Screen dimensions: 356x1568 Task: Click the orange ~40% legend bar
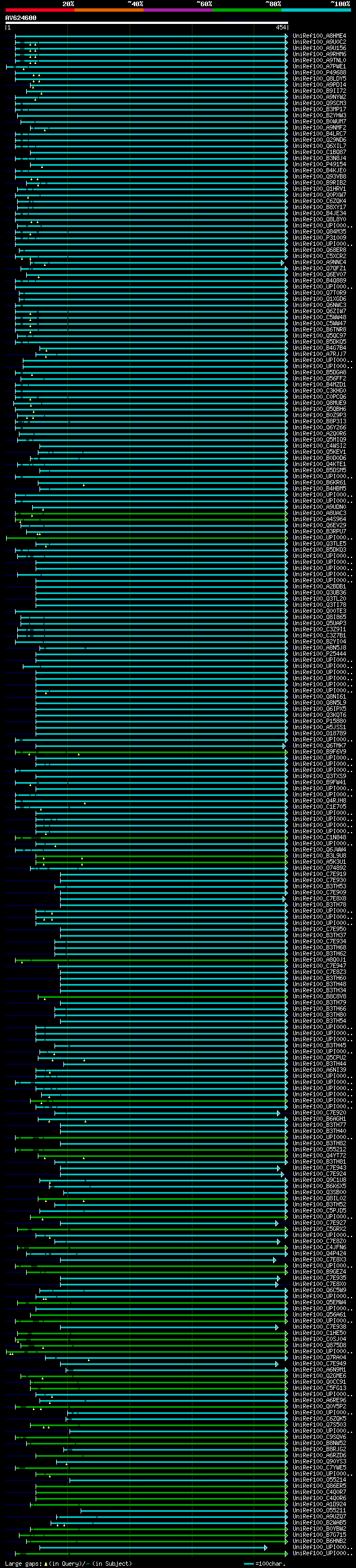coord(109,10)
